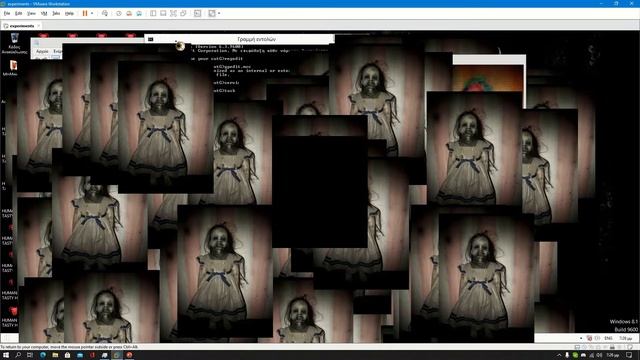Pause the virtual machine with the orange suspend icon
The height and width of the screenshot is (360, 640).
click(x=85, y=13)
